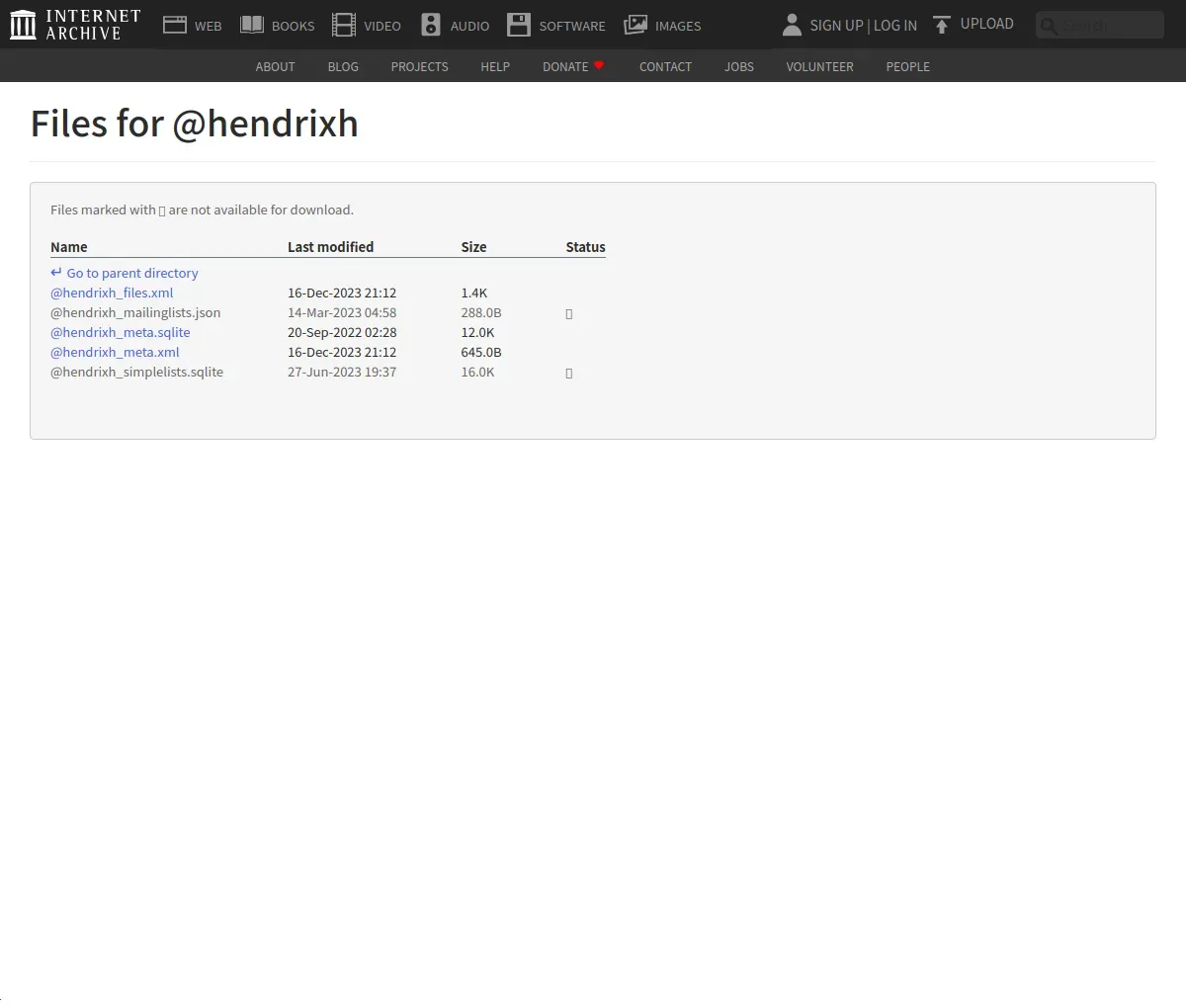1186x1008 pixels.
Task: Open the AUDIO menu label
Action: coord(470,27)
